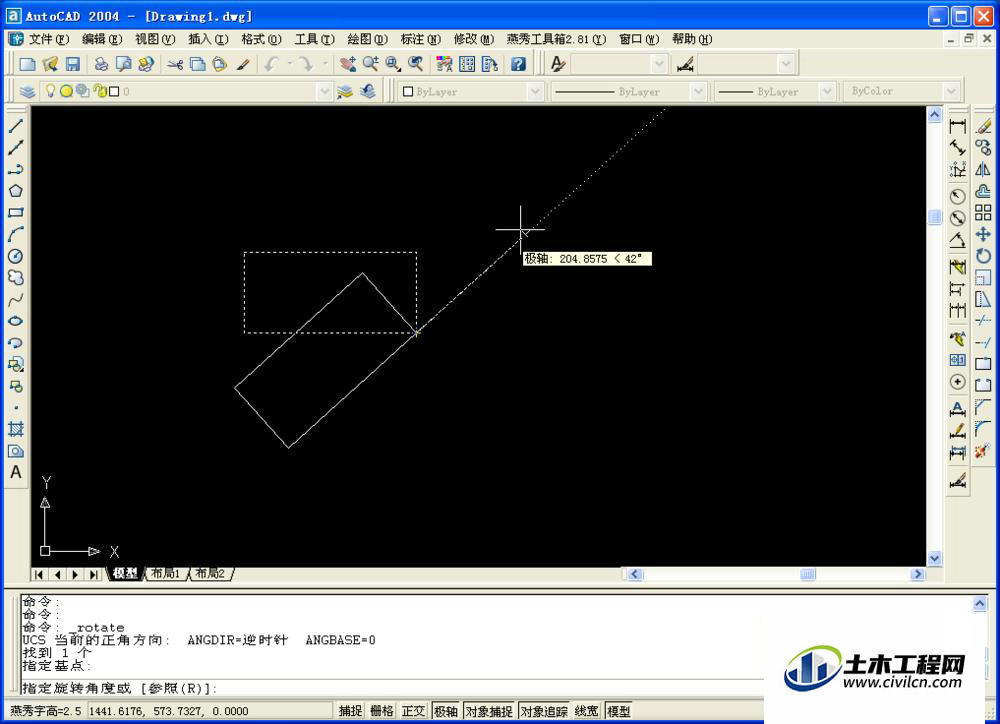Image resolution: width=1000 pixels, height=724 pixels.
Task: Click the Match Properties brush icon
Action: (242, 64)
